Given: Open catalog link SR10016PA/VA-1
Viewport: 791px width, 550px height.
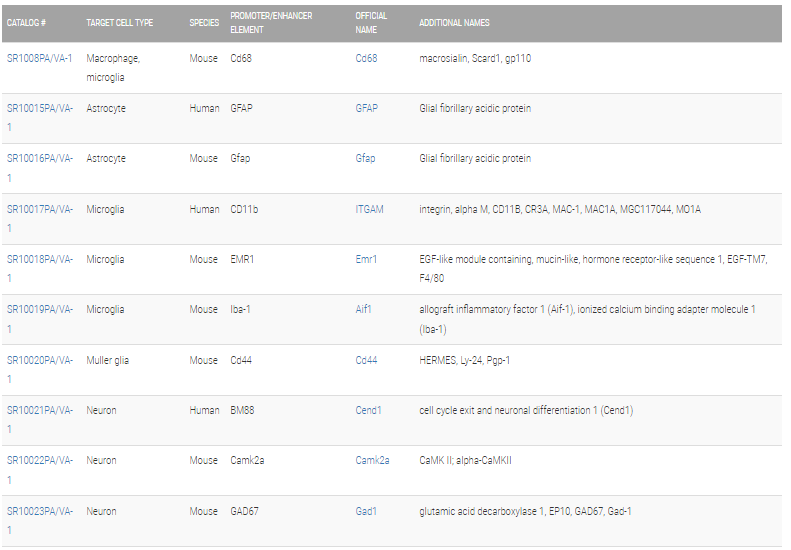Looking at the screenshot, I should [x=39, y=168].
